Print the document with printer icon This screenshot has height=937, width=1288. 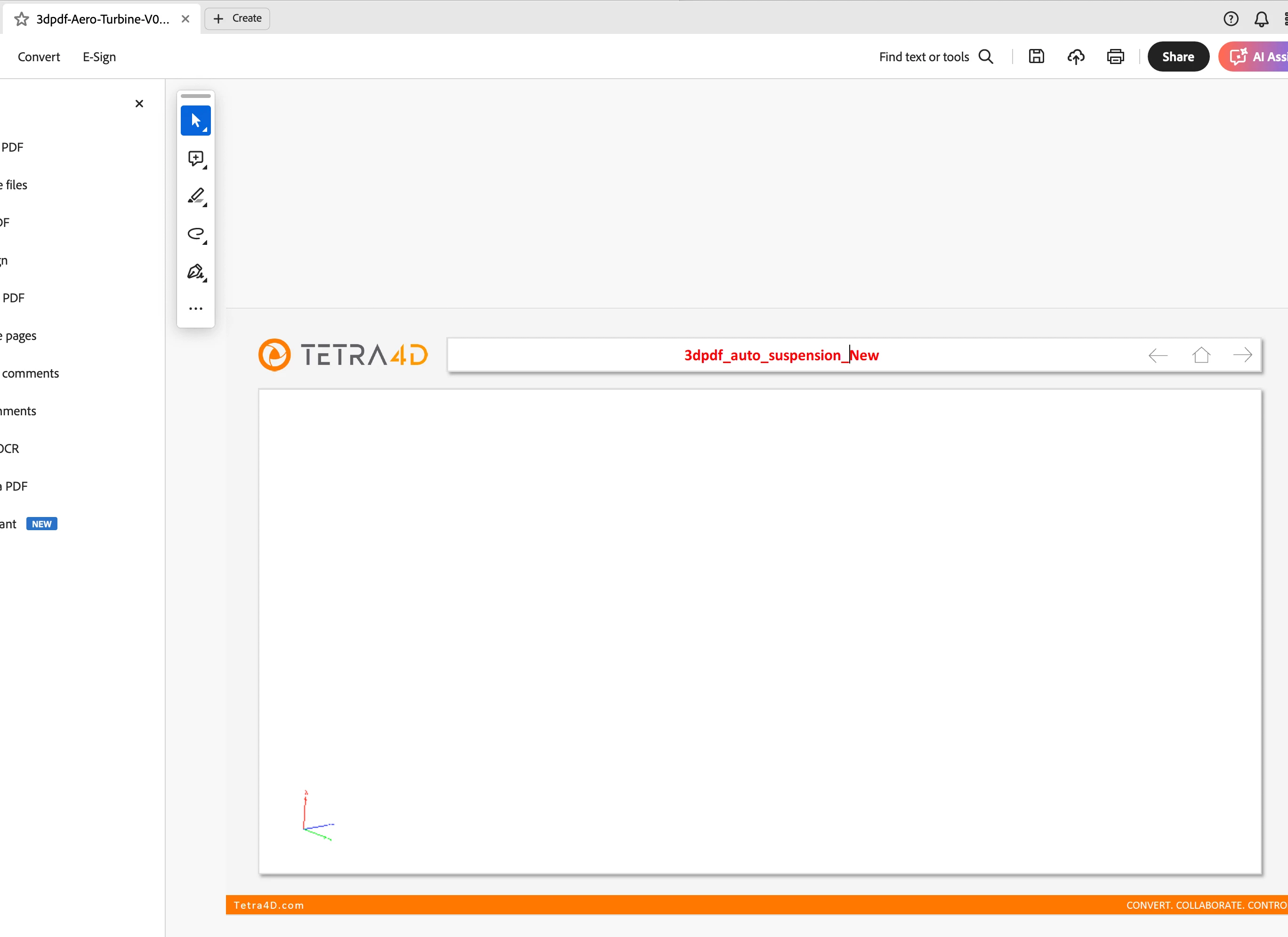pos(1115,56)
